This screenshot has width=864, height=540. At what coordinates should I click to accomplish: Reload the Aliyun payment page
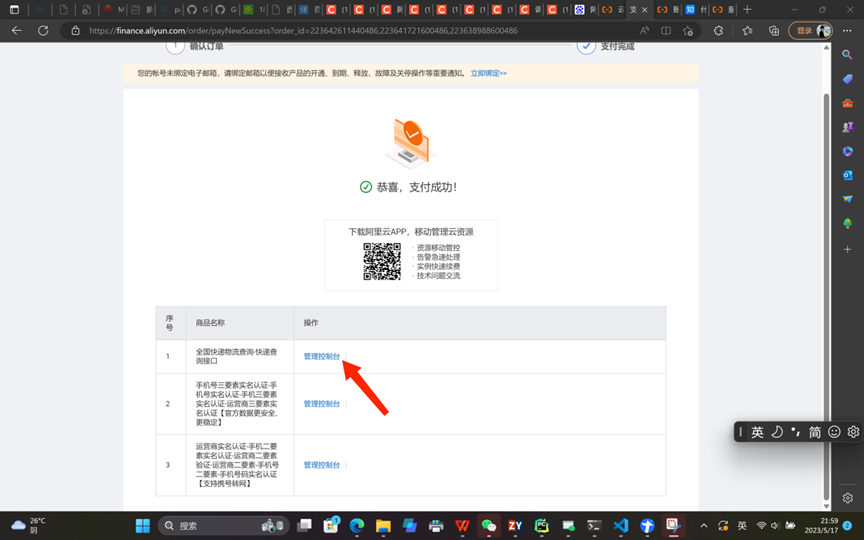tap(43, 31)
